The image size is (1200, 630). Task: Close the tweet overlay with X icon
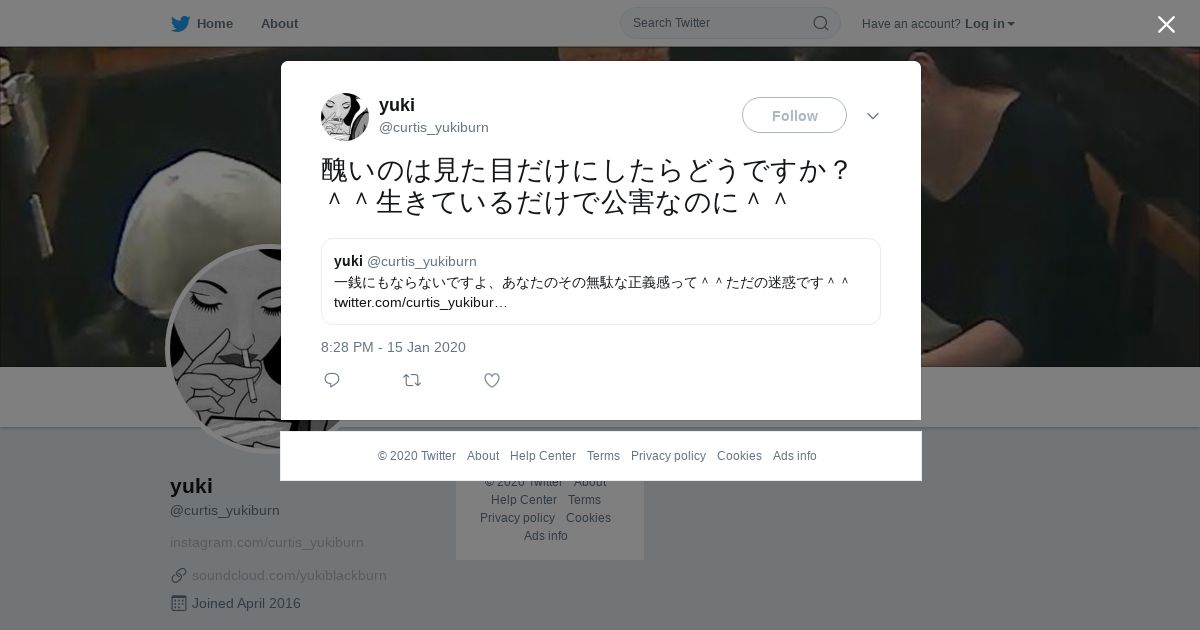[x=1166, y=24]
